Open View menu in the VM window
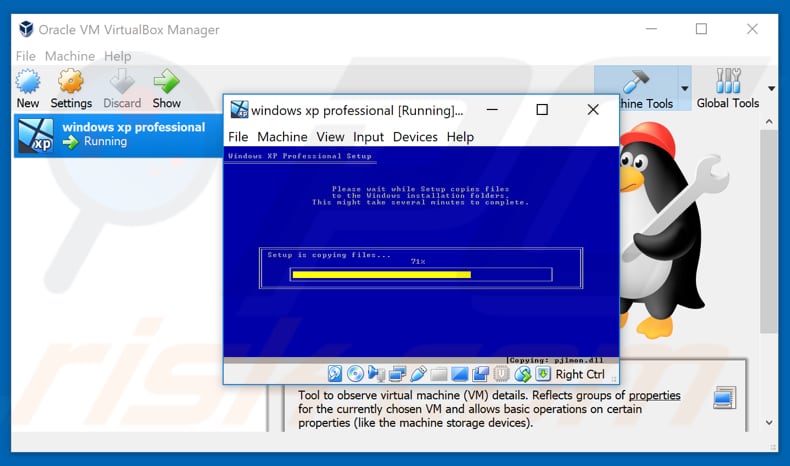The width and height of the screenshot is (790, 466). click(330, 137)
